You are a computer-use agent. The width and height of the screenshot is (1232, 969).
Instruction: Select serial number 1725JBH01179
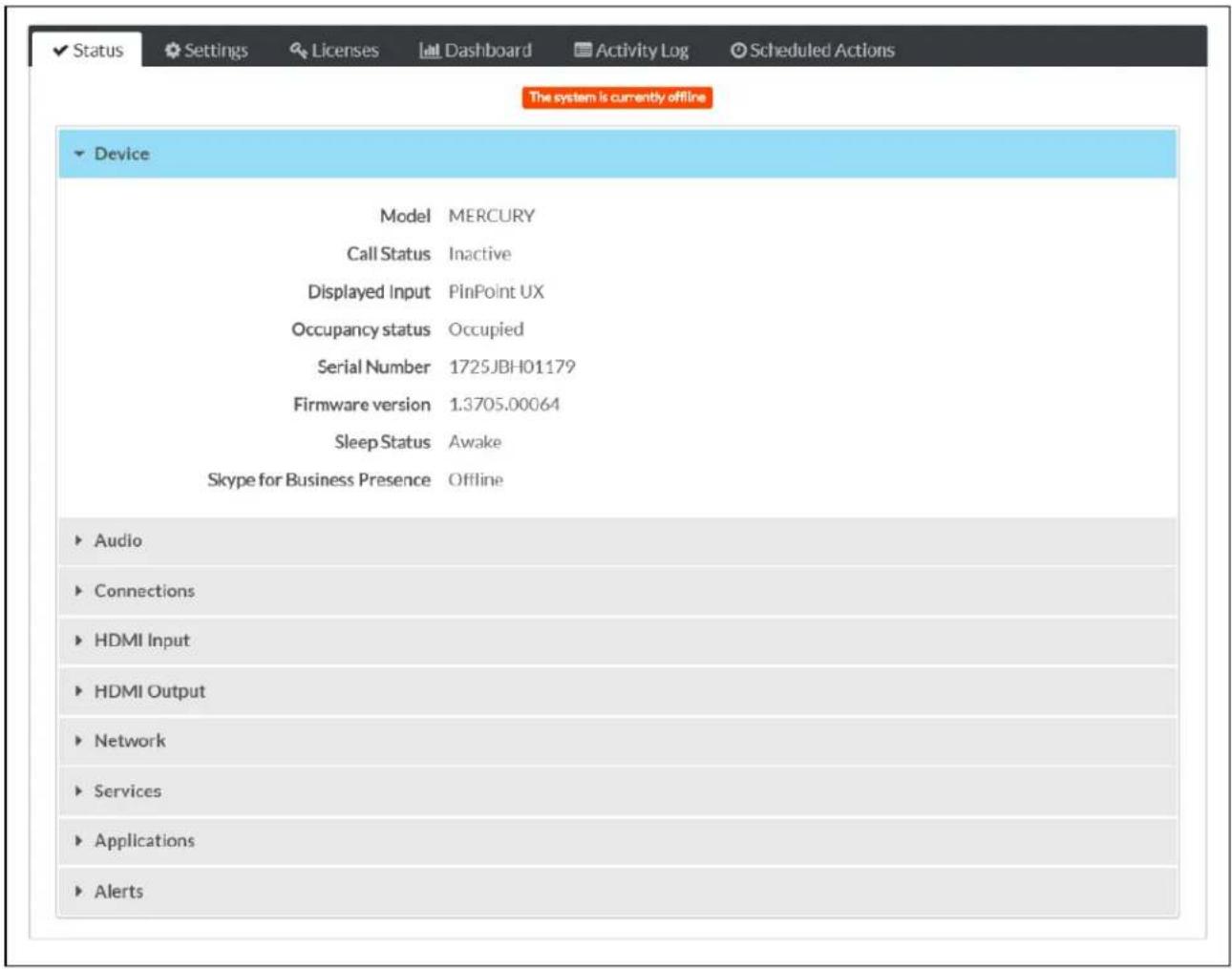tap(512, 367)
